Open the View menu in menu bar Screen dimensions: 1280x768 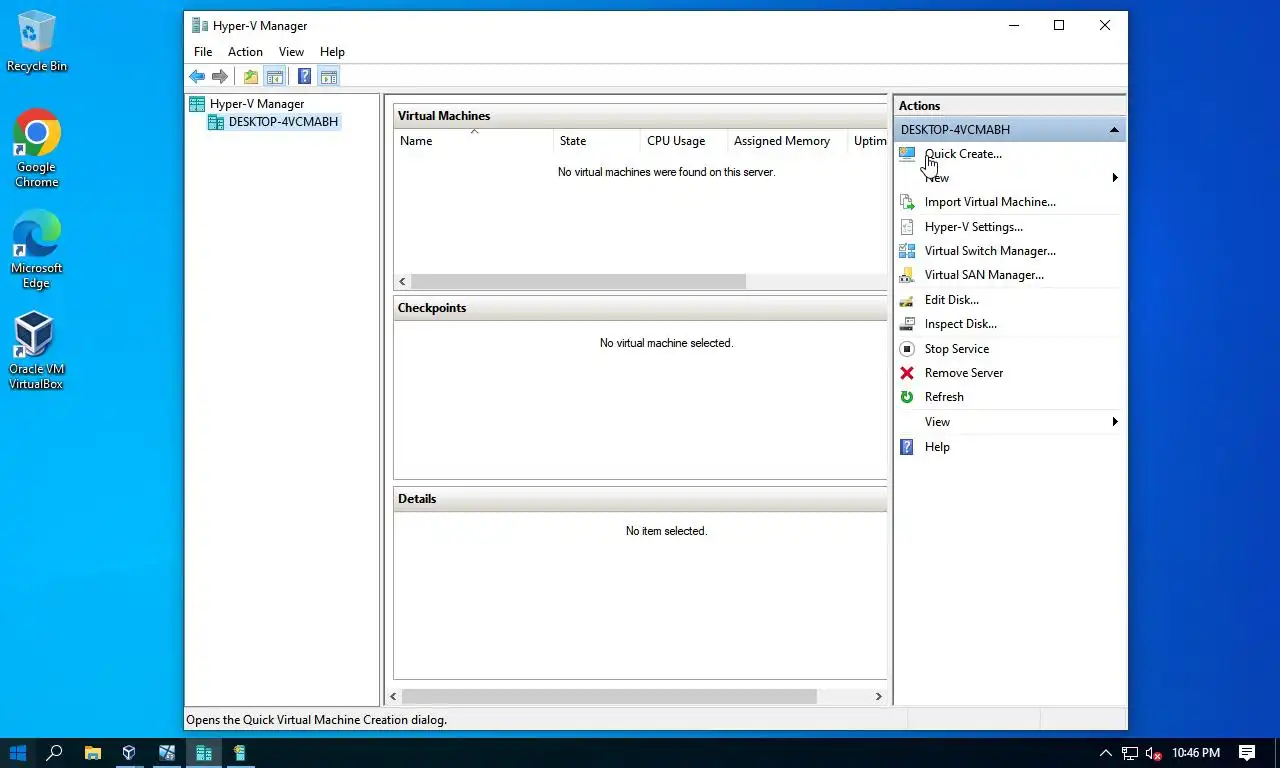(x=291, y=52)
